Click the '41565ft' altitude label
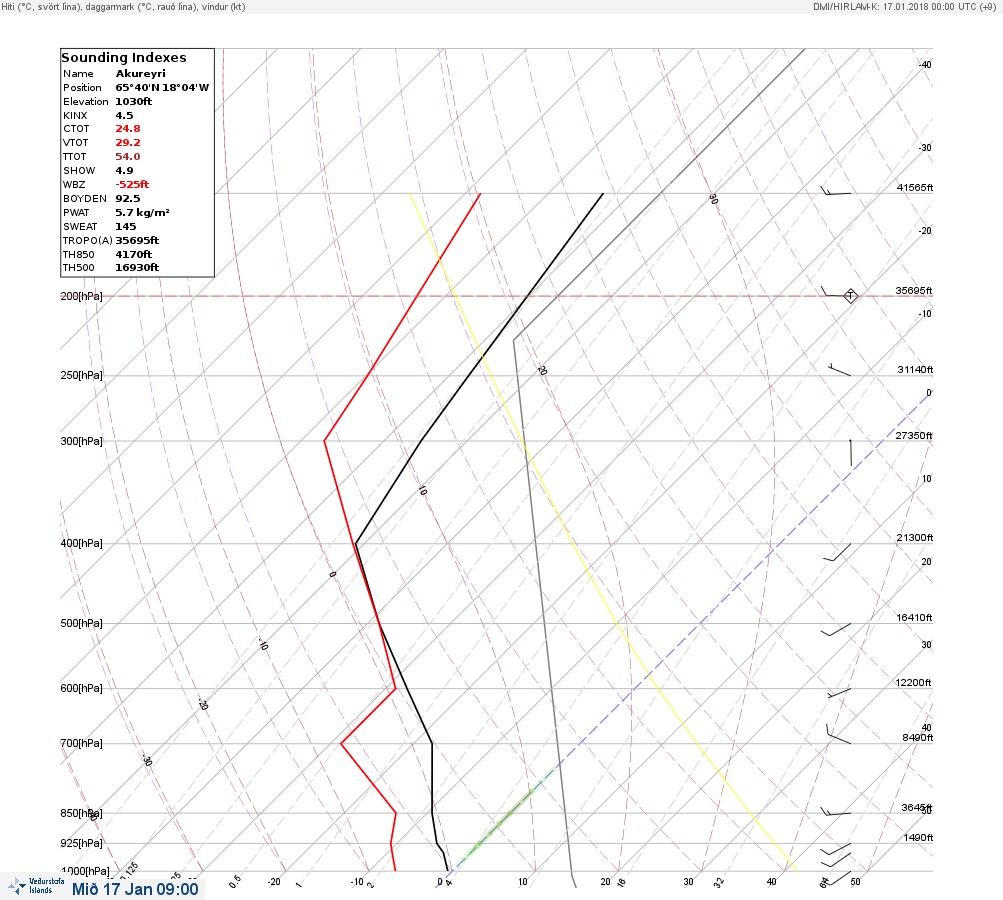Screen dimensions: 1003x900 pyautogui.click(x=915, y=187)
